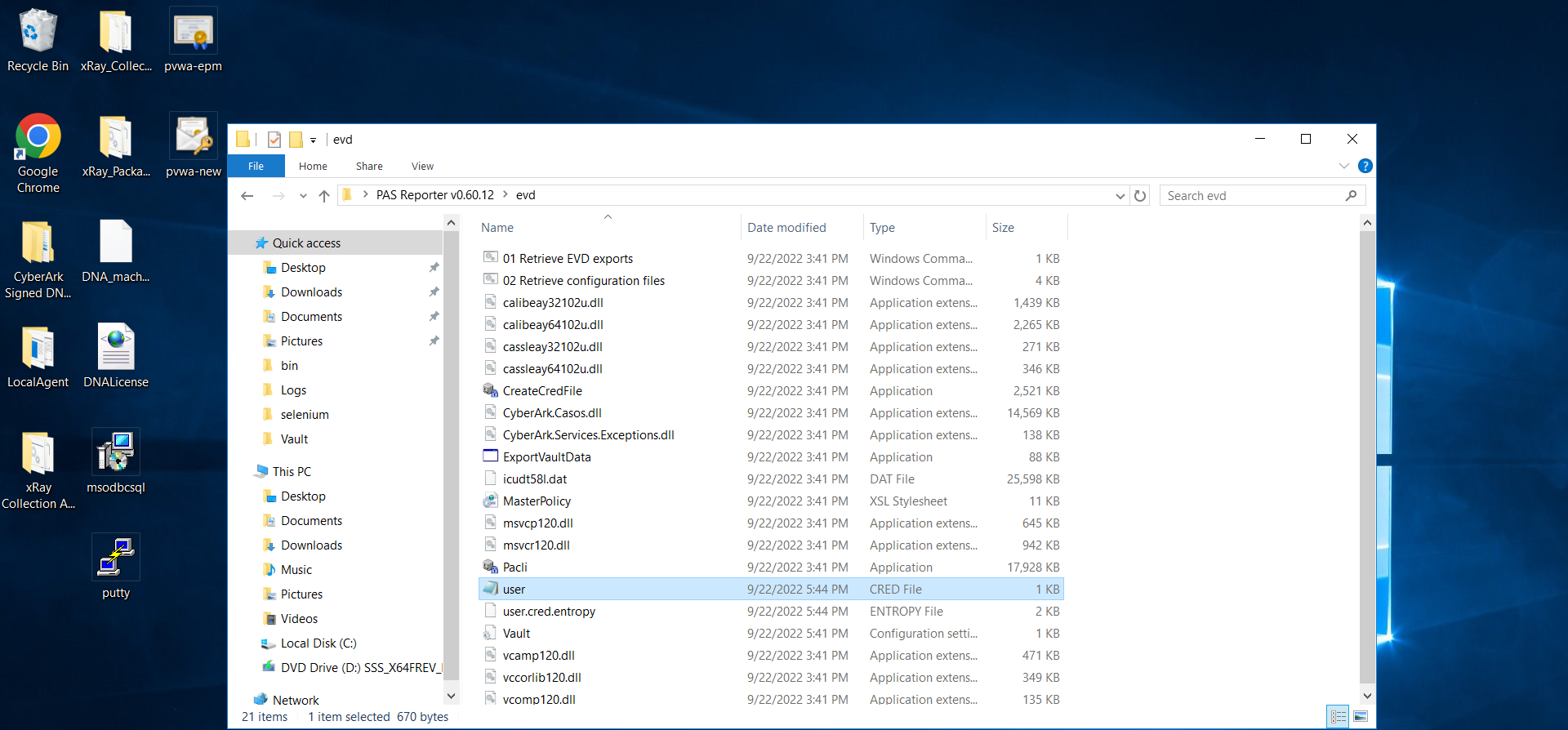The image size is (1568, 730).
Task: Open the xRay_Collec... folder on desktop
Action: [x=116, y=41]
